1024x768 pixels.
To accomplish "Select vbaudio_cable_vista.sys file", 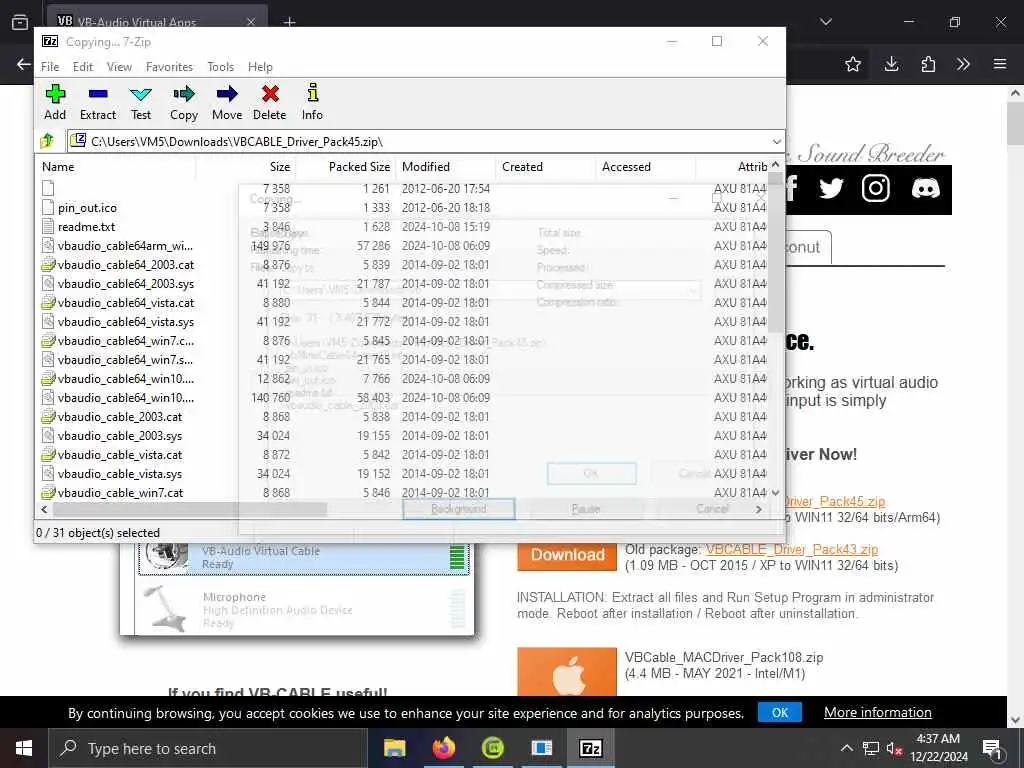I will 120,473.
